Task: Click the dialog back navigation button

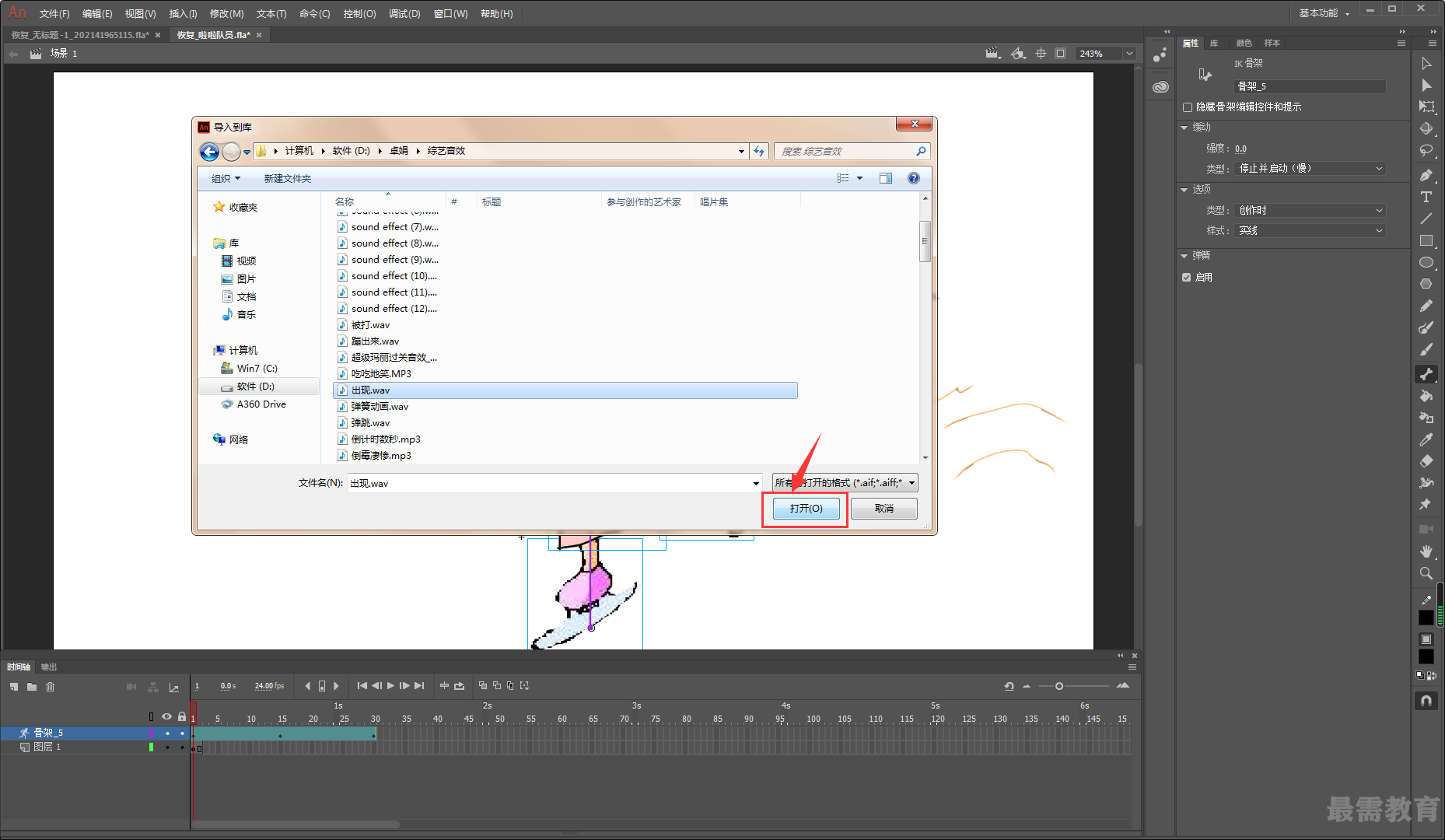Action: coord(209,152)
